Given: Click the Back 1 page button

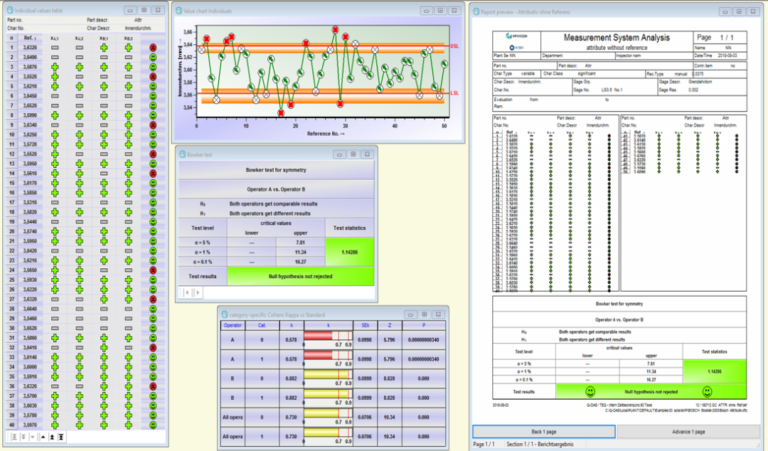Looking at the screenshot, I should click(x=544, y=431).
